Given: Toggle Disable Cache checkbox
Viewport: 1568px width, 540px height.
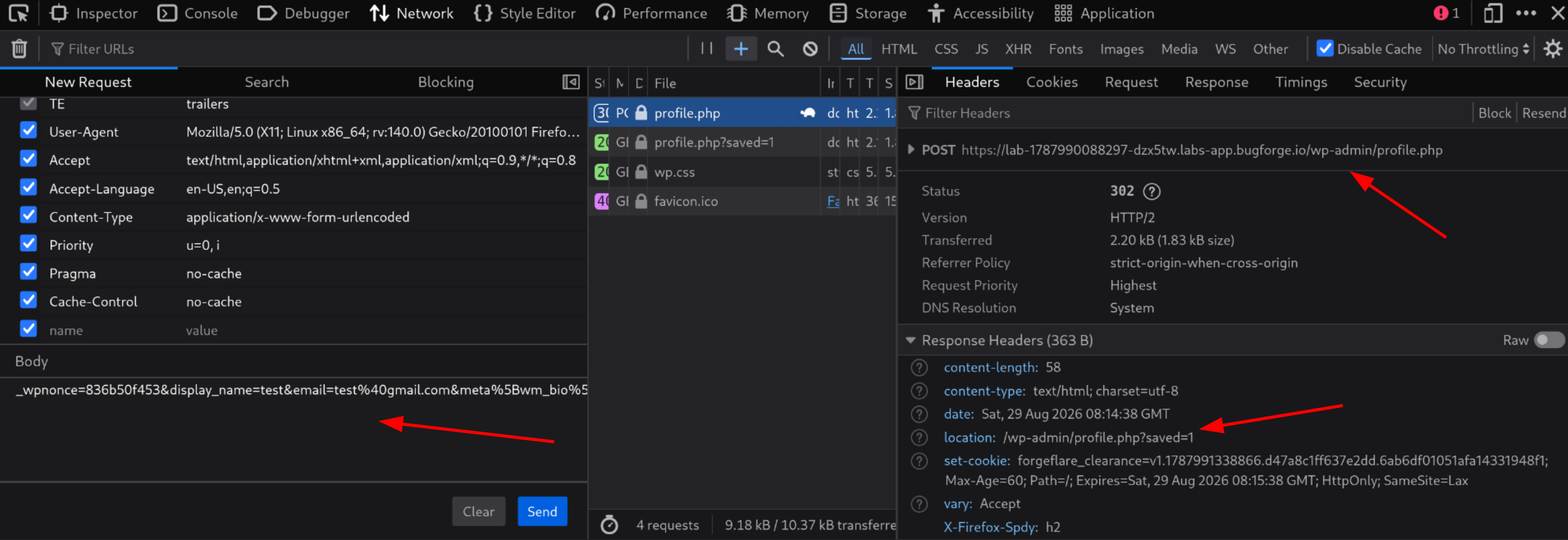Looking at the screenshot, I should point(1325,49).
